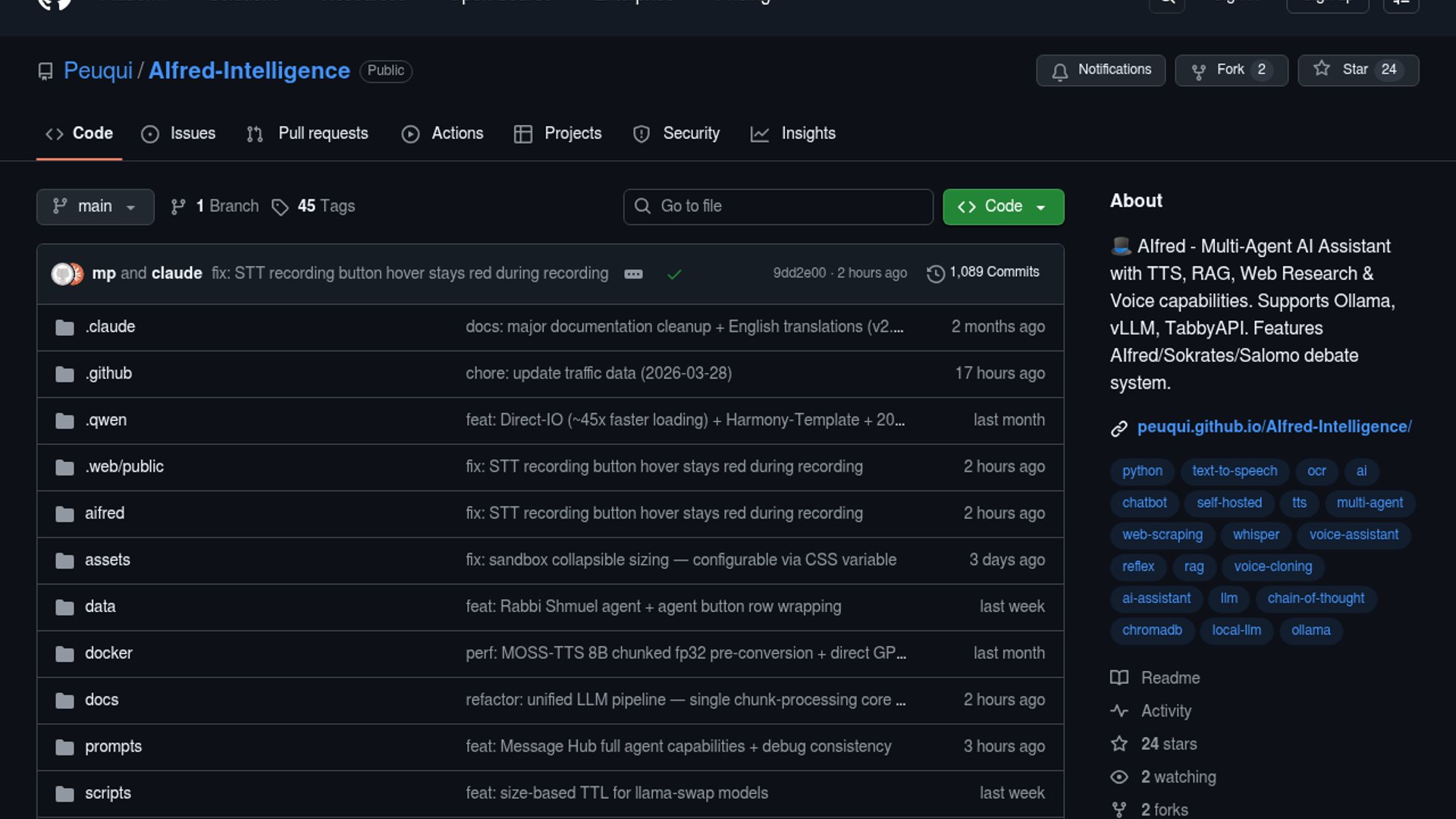Expand commit message ellipsis button
Viewport: 1456px width, 819px height.
(x=633, y=274)
